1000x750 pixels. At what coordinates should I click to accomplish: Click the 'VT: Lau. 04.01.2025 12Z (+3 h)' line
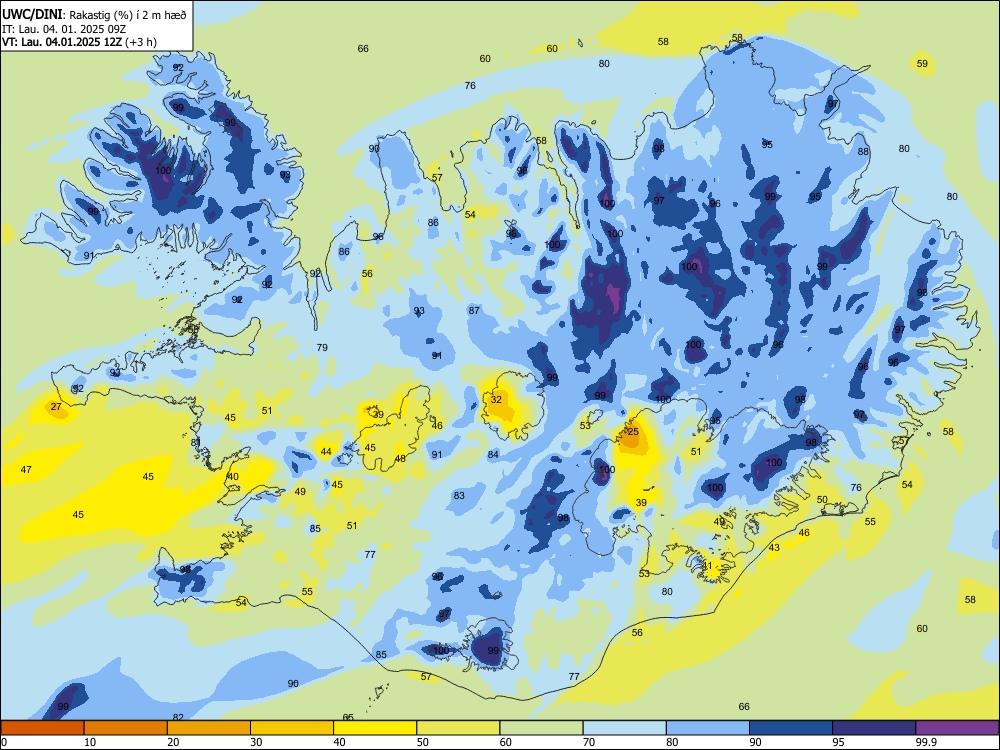coord(79,42)
